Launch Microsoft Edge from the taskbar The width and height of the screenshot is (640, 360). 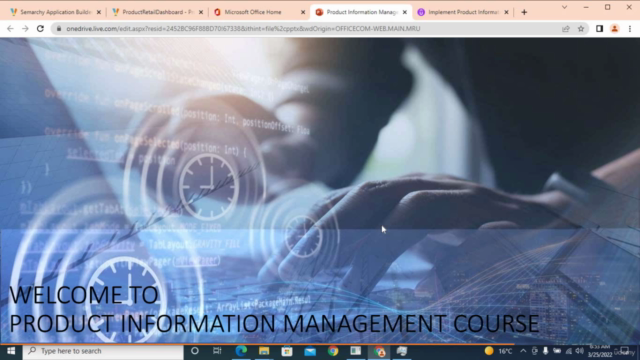[241, 351]
